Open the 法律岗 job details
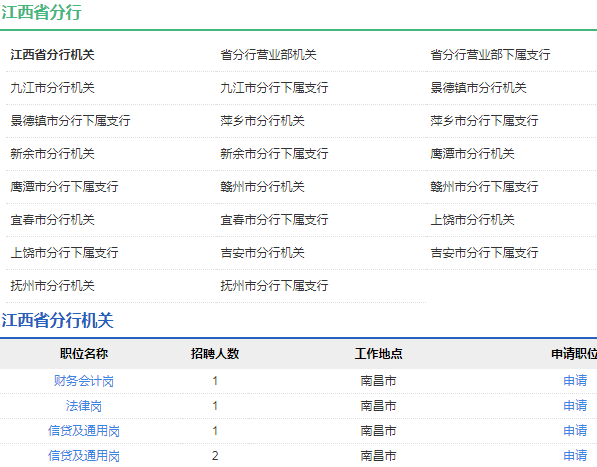The width and height of the screenshot is (597, 467). [84, 406]
